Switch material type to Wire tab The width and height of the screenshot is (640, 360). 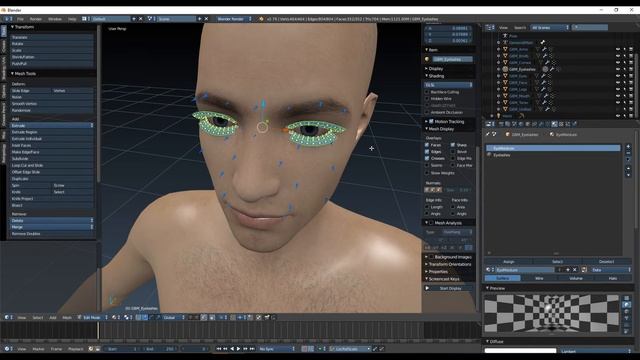(539, 278)
